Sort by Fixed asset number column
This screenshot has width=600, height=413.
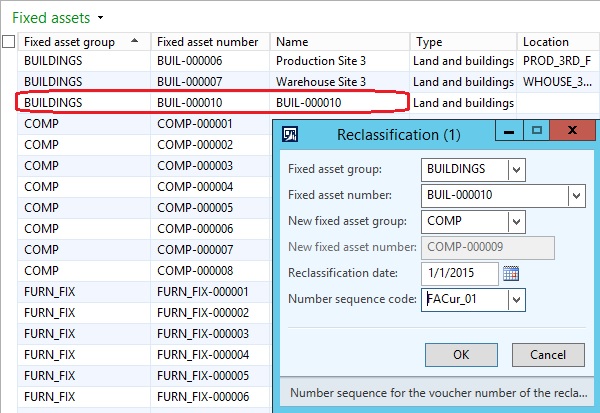point(208,42)
